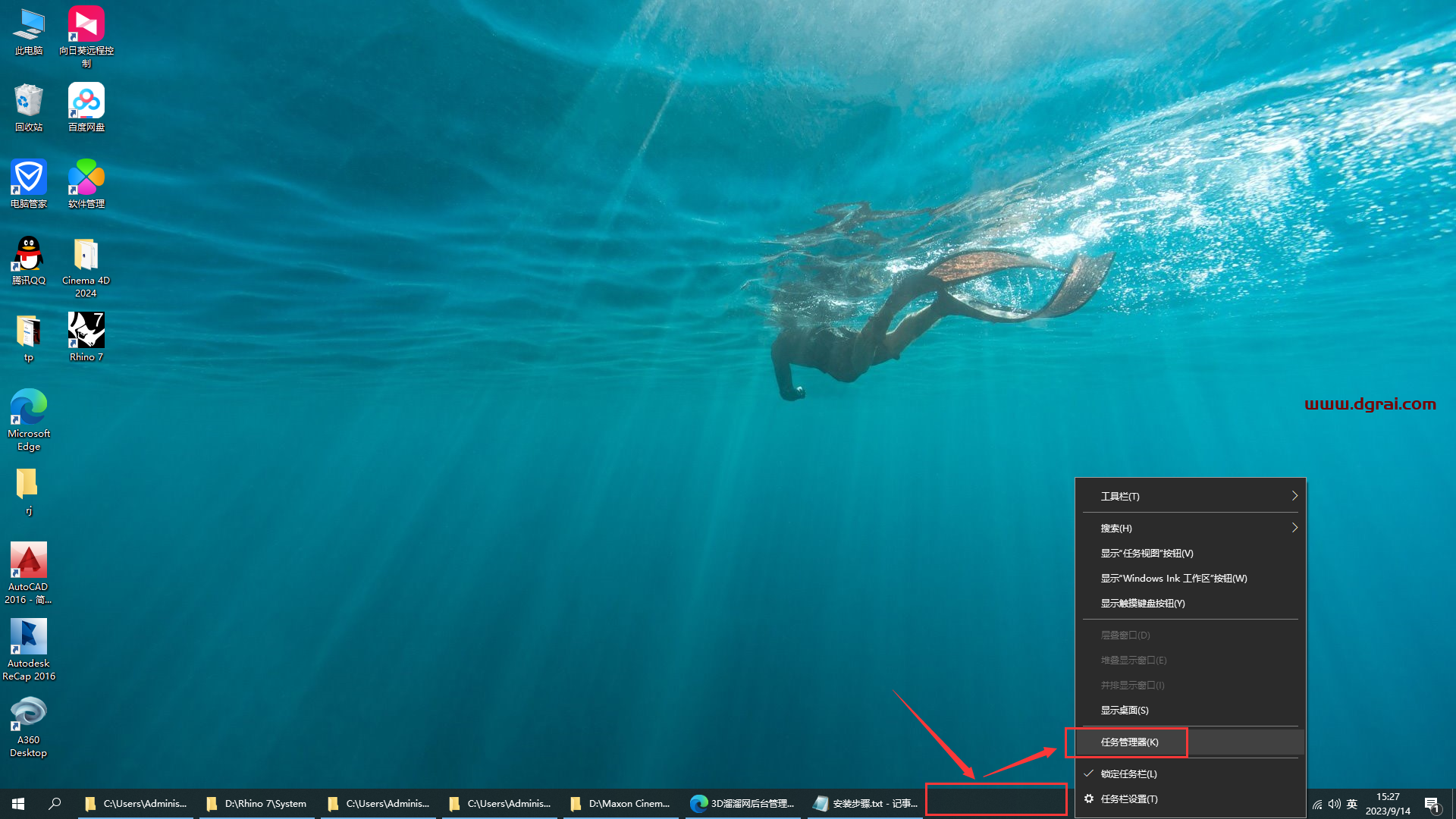The image size is (1456, 819).
Task: Choose 显示桌面(S) from context menu
Action: click(1191, 710)
